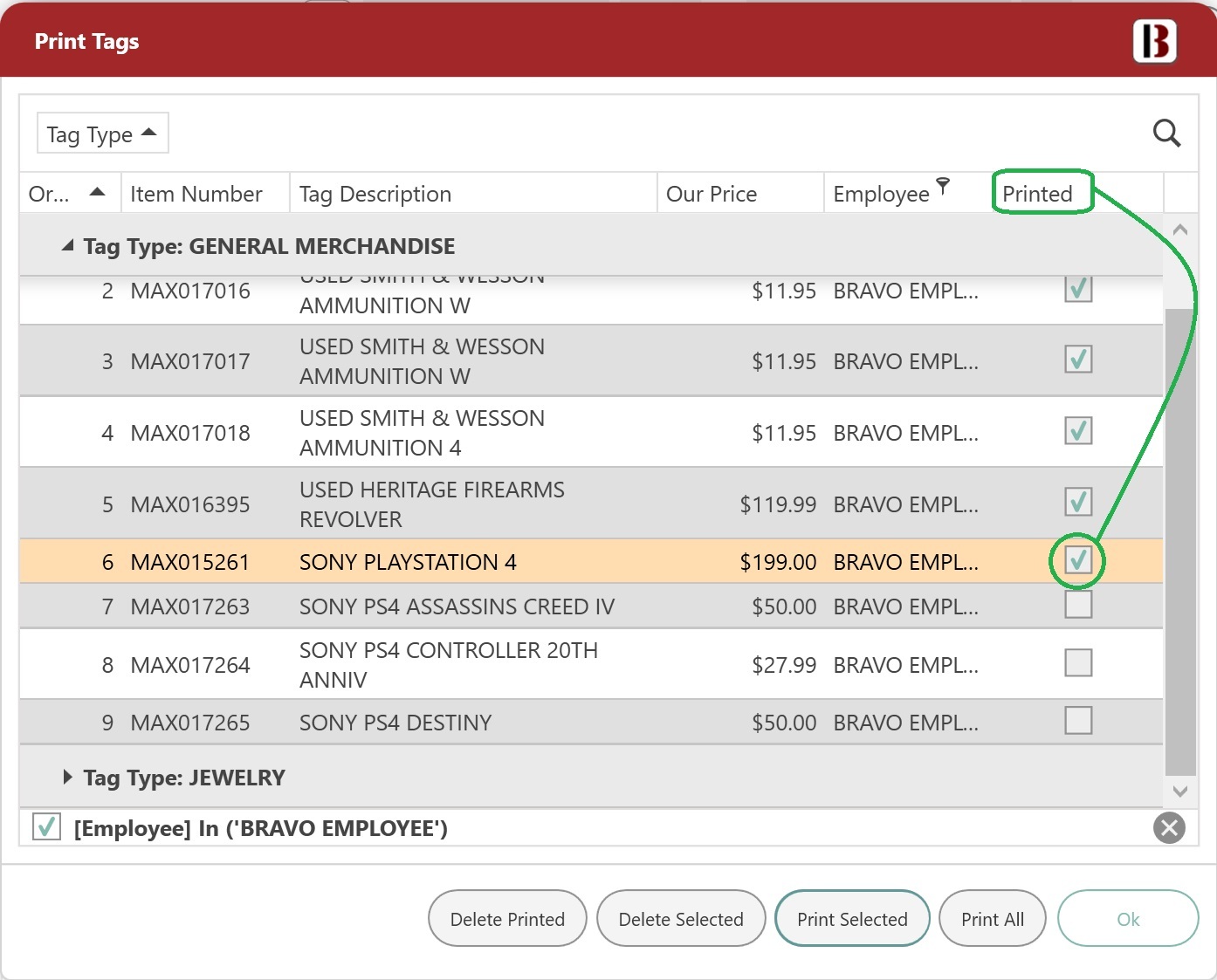Viewport: 1217px width, 980px height.
Task: Click SONY PS4 DESTINY description
Action: point(395,723)
